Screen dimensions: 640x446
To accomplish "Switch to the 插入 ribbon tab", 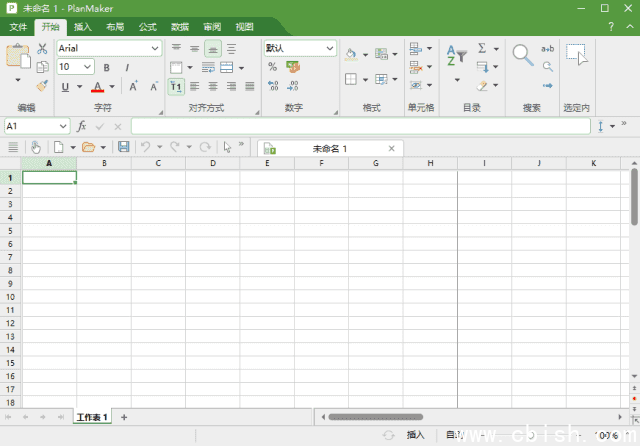I will (82, 27).
